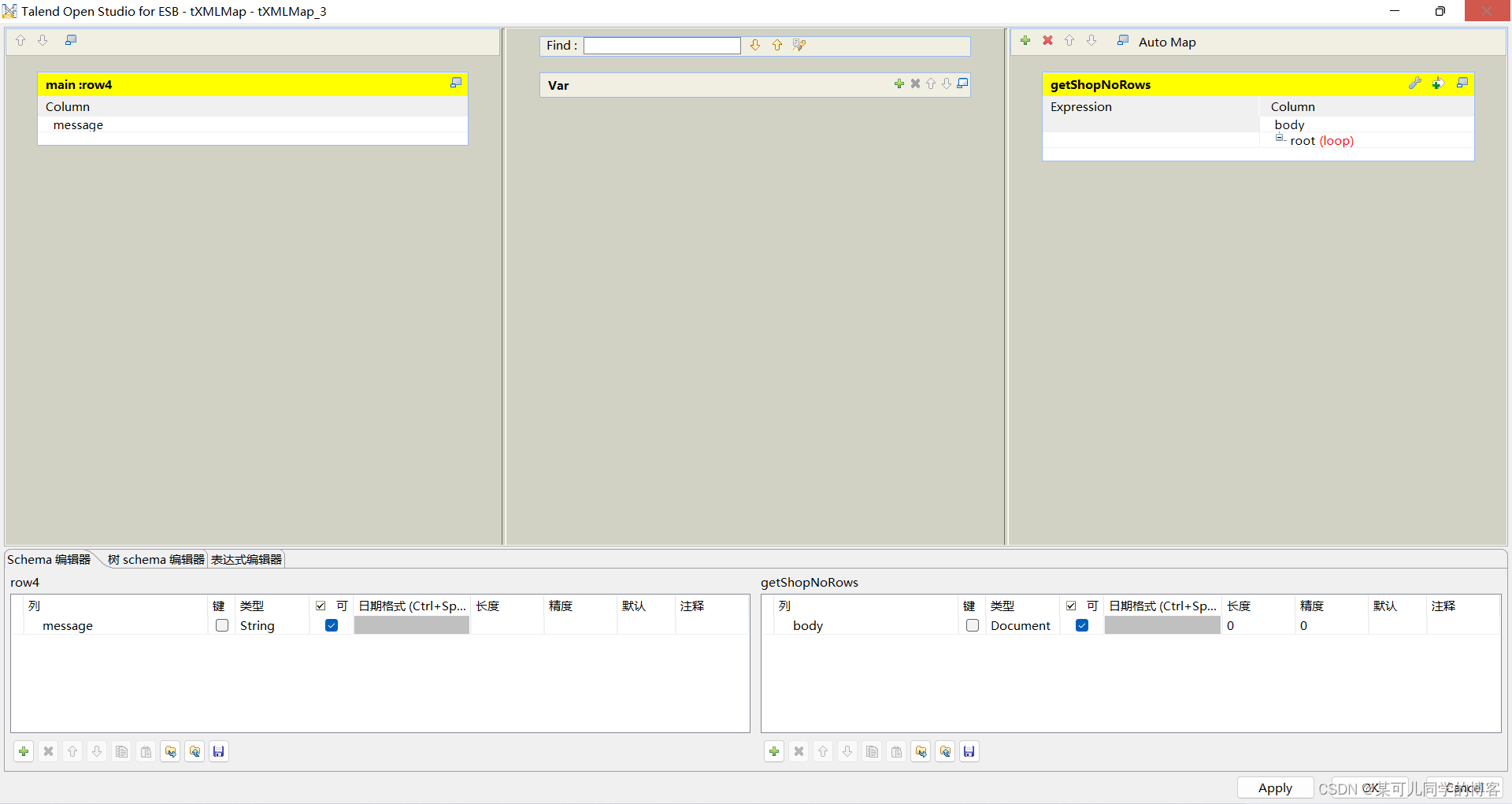Screen dimensions: 1512x804
Task: Toggle nullable checkbox for message column
Action: pos(332,625)
